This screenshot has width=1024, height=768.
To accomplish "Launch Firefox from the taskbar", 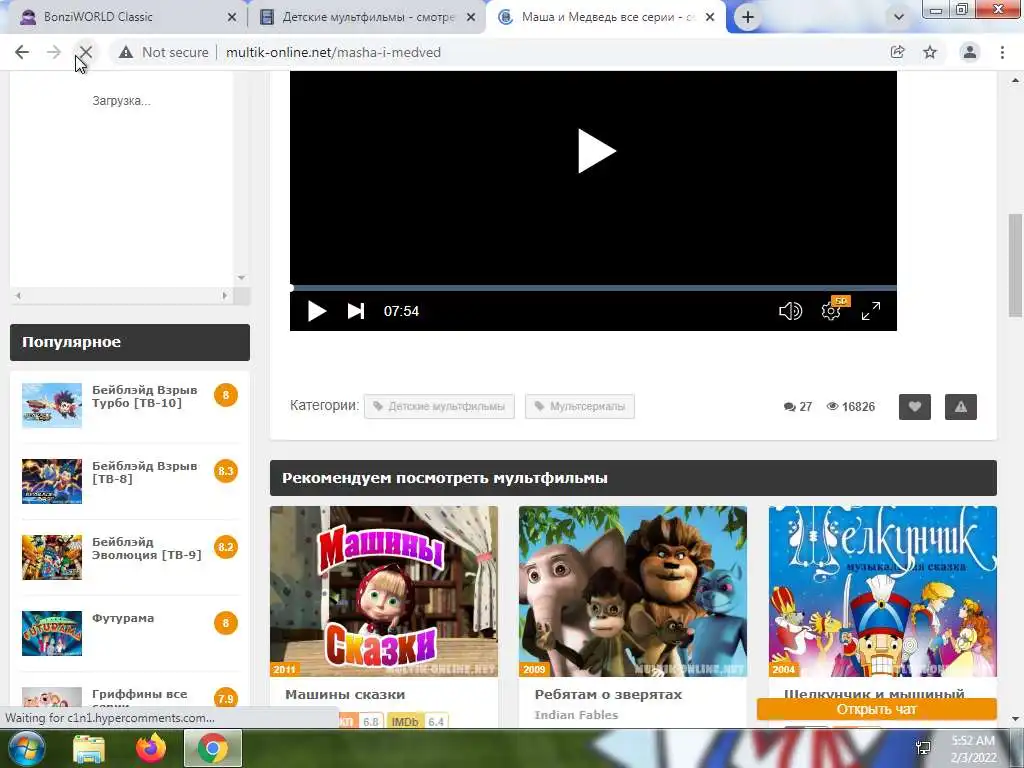I will click(x=151, y=749).
